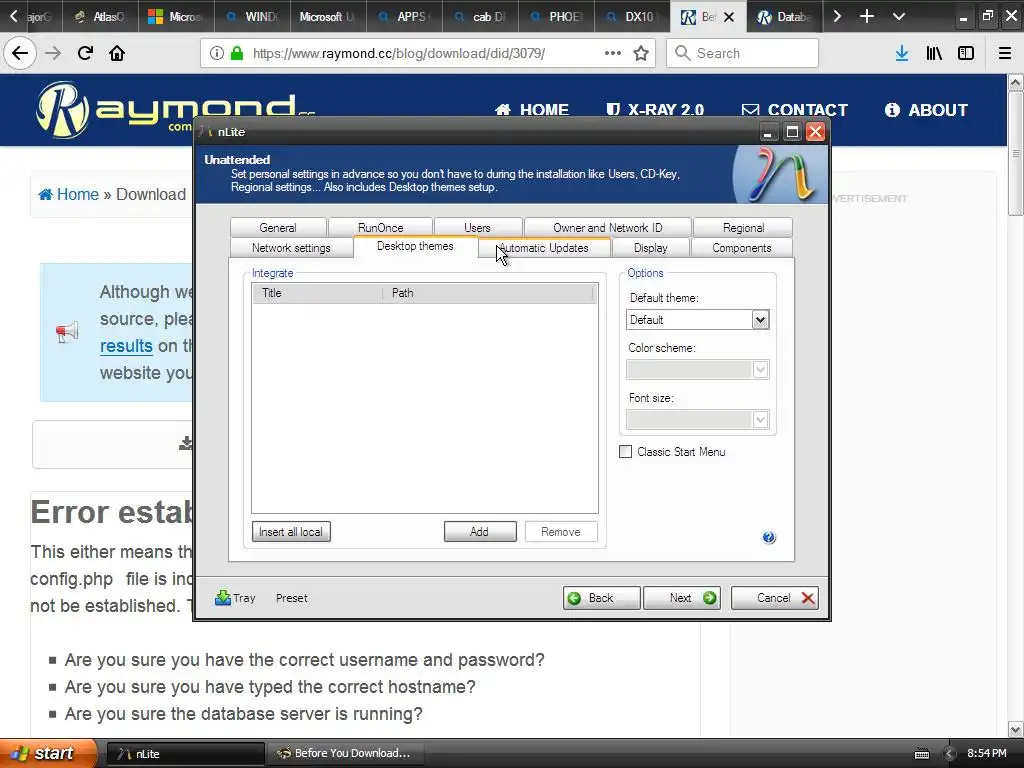Click the address bar URL

[x=398, y=53]
